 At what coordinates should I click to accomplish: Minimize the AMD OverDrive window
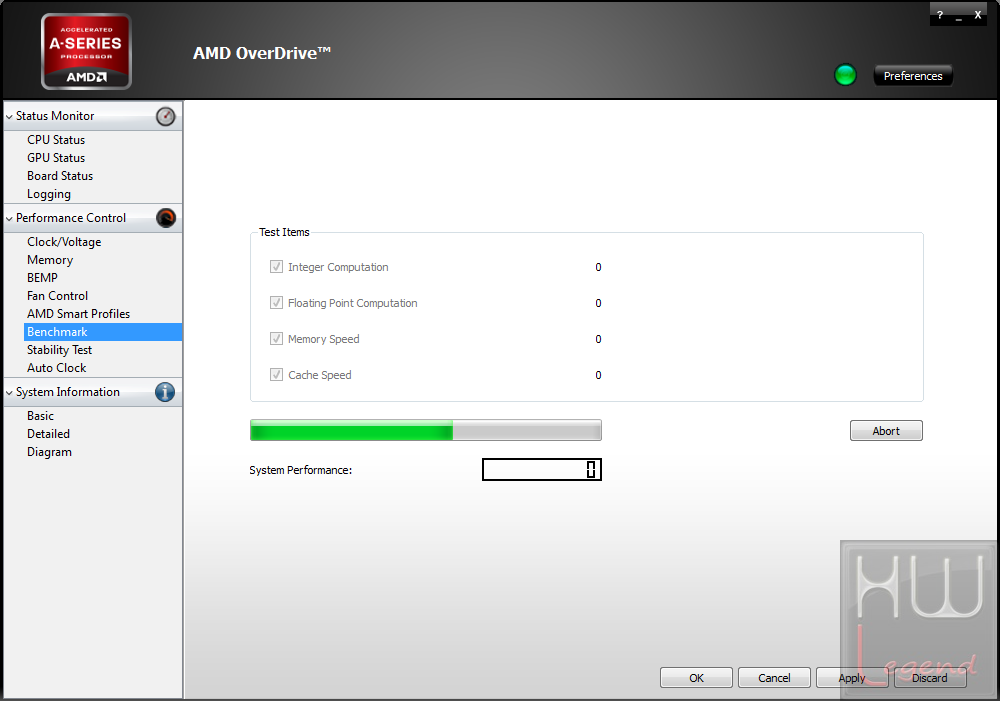point(958,17)
